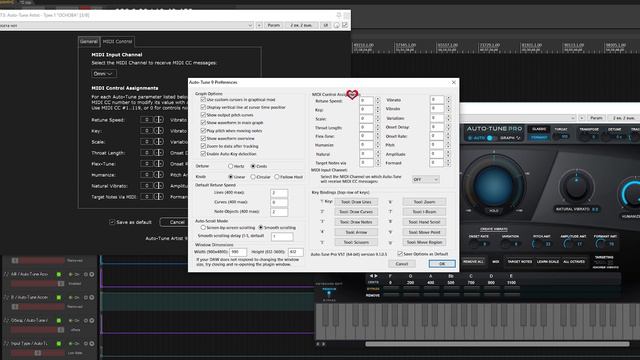The image size is (640, 360).
Task: Select Cents for Detune display
Action: pos(253,166)
